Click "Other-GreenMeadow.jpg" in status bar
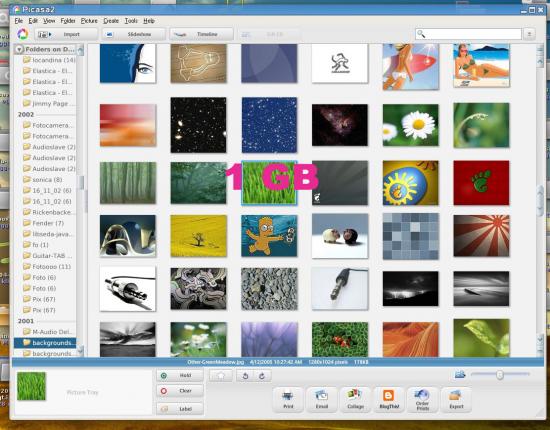Viewport: 550px width, 430px height. coord(215,362)
